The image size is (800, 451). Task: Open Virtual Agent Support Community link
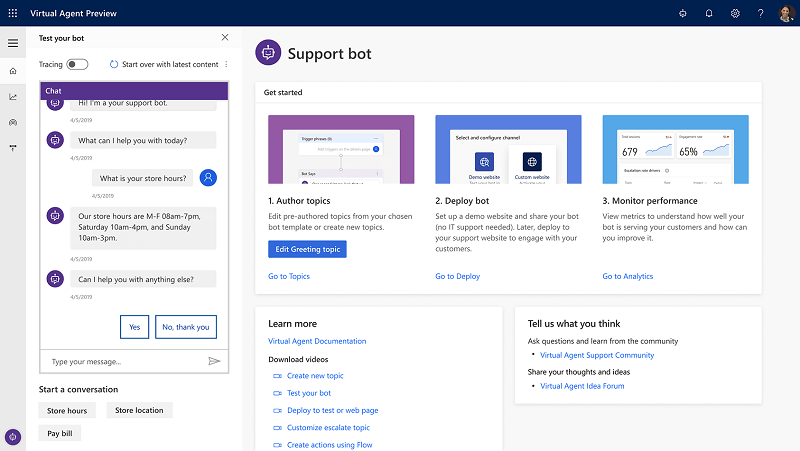(597, 355)
